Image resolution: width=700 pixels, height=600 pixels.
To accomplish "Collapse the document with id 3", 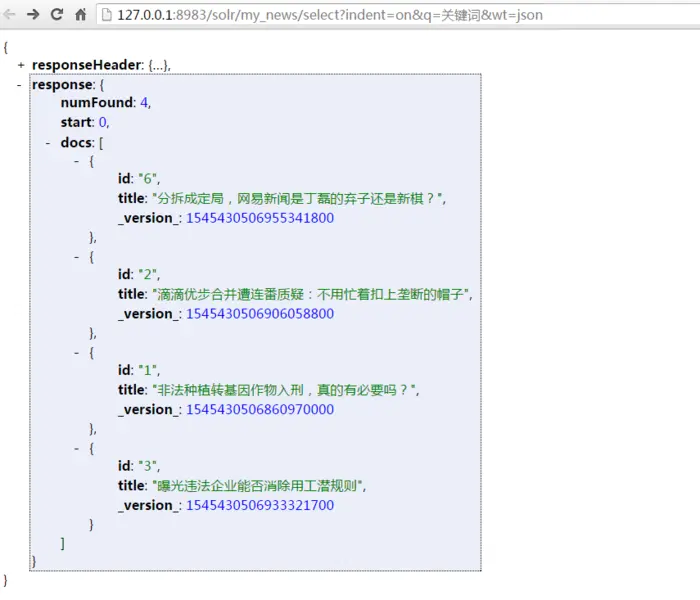I will (77, 449).
